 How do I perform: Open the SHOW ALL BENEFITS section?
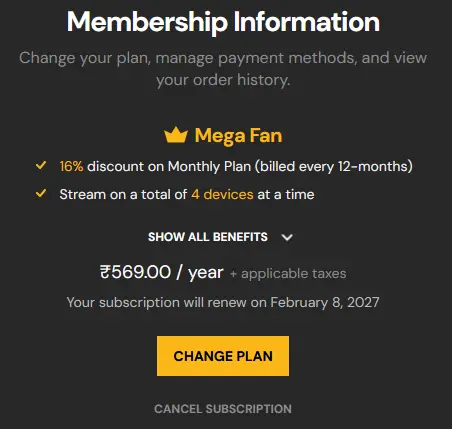click(x=208, y=237)
